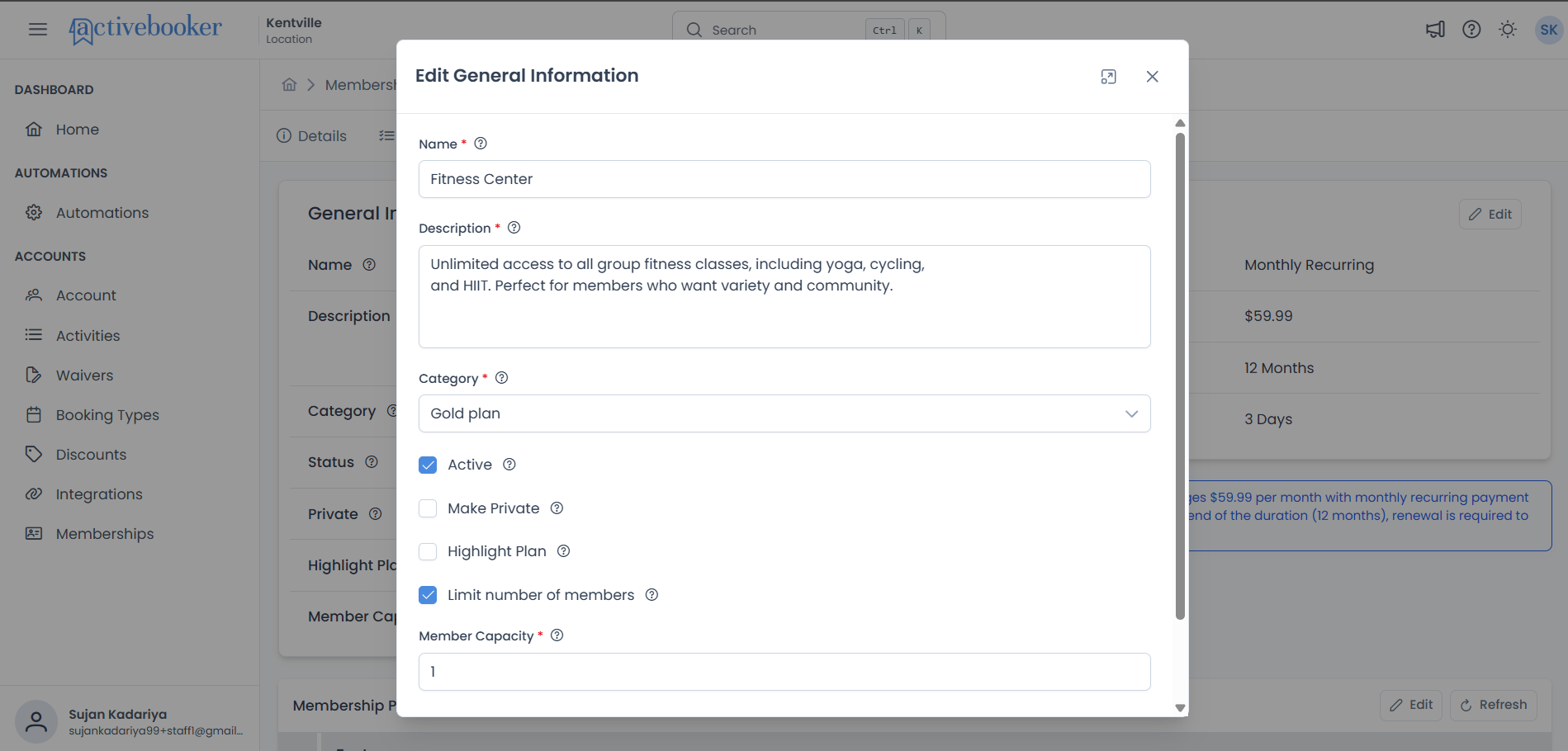Switch to the Details tab
Viewport: 1568px width, 751px height.
pos(311,136)
